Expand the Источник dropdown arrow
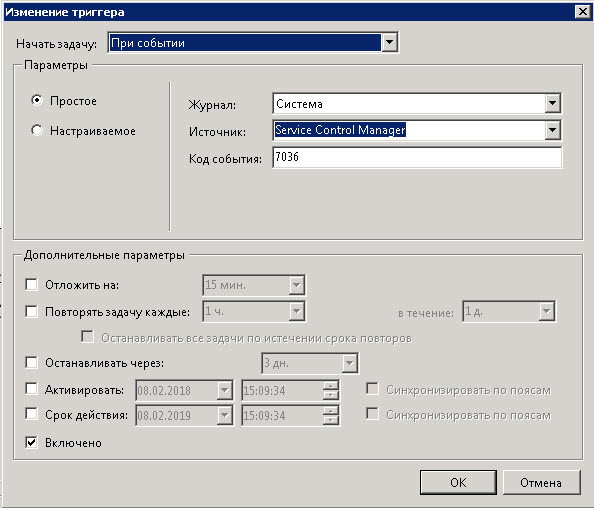 pyautogui.click(x=553, y=130)
